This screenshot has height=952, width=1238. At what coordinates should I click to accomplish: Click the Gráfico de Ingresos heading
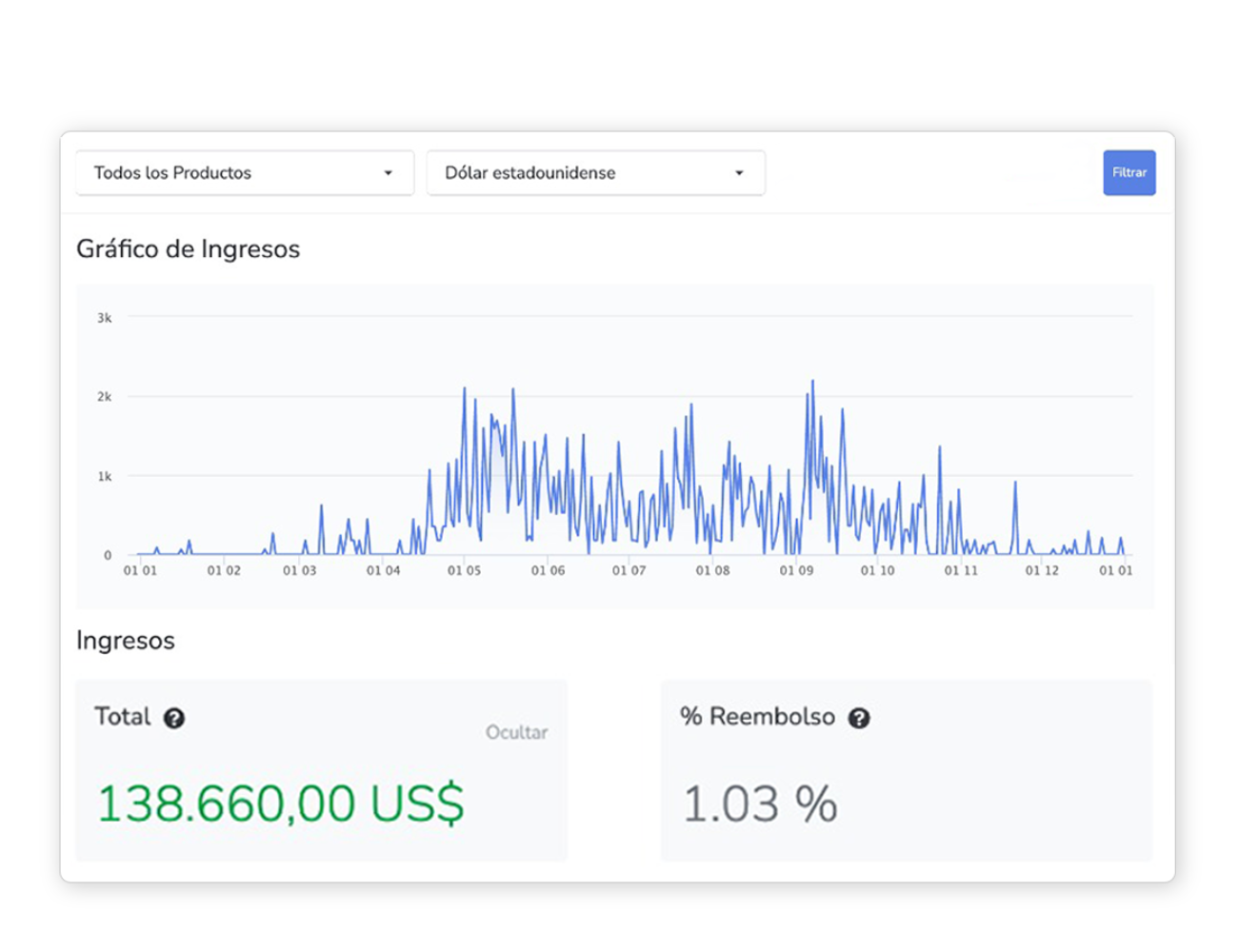click(x=188, y=249)
